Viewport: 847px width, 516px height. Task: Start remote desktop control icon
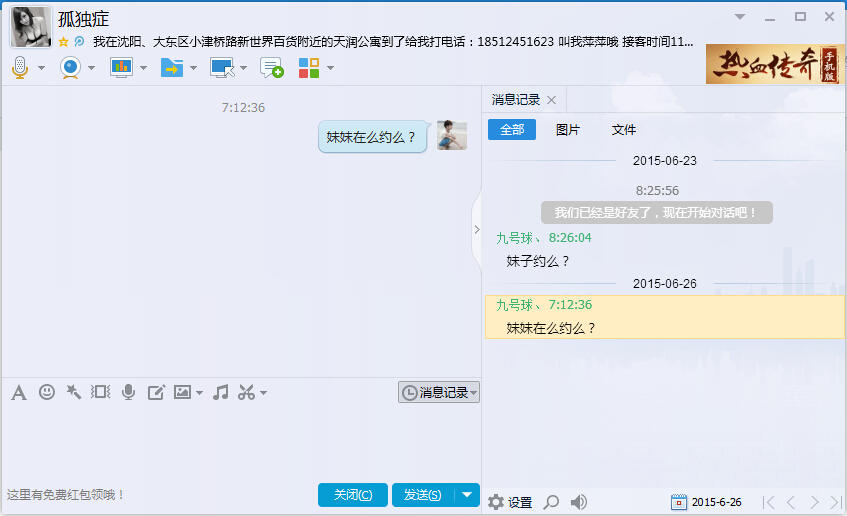(222, 68)
